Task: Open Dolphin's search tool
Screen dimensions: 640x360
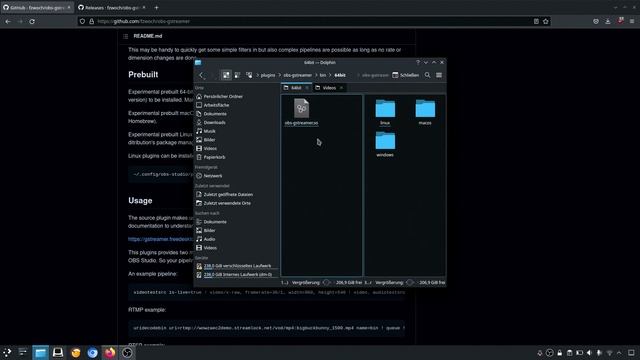Action: click(427, 75)
